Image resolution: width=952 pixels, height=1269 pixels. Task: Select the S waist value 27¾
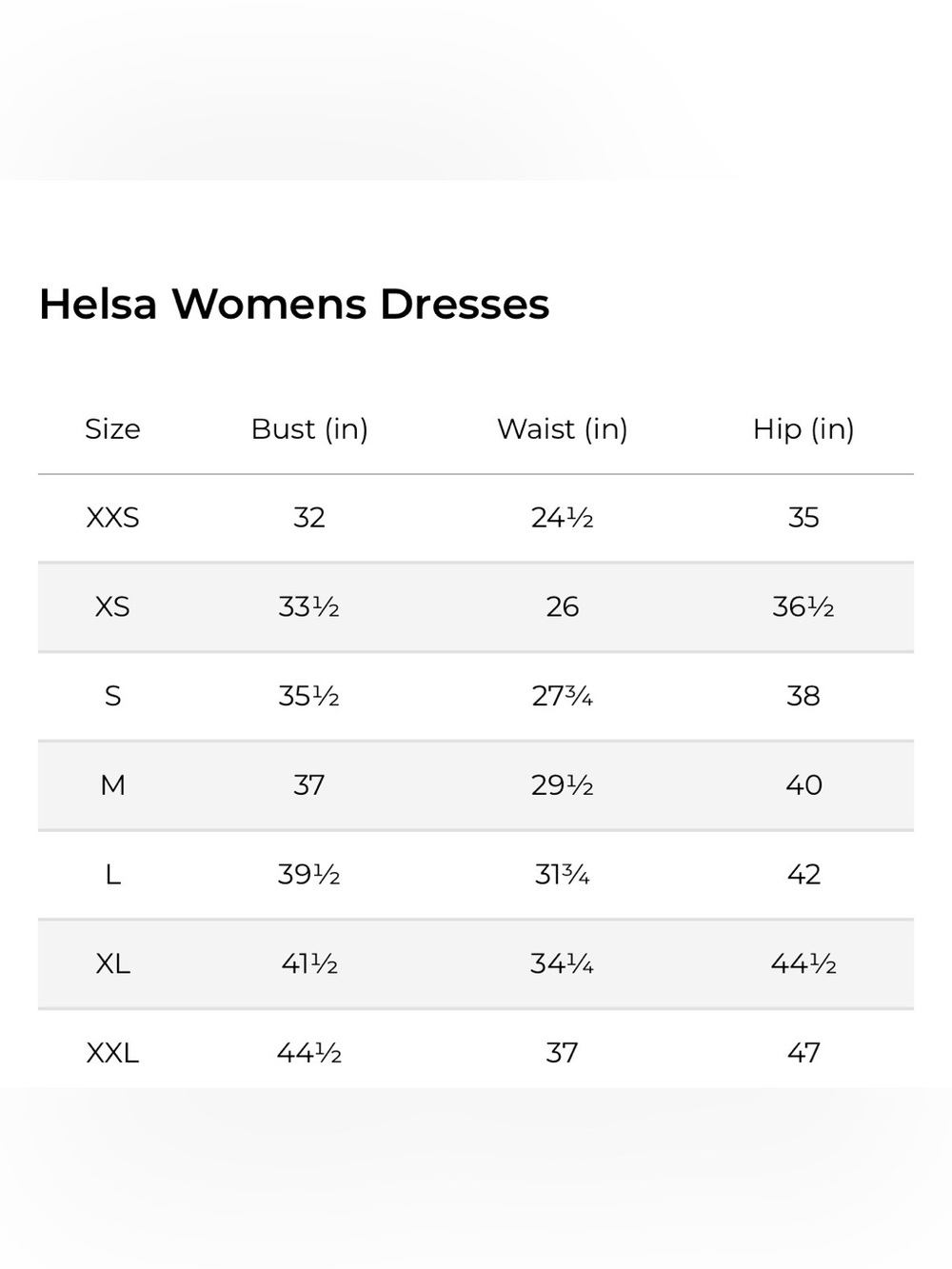(563, 696)
